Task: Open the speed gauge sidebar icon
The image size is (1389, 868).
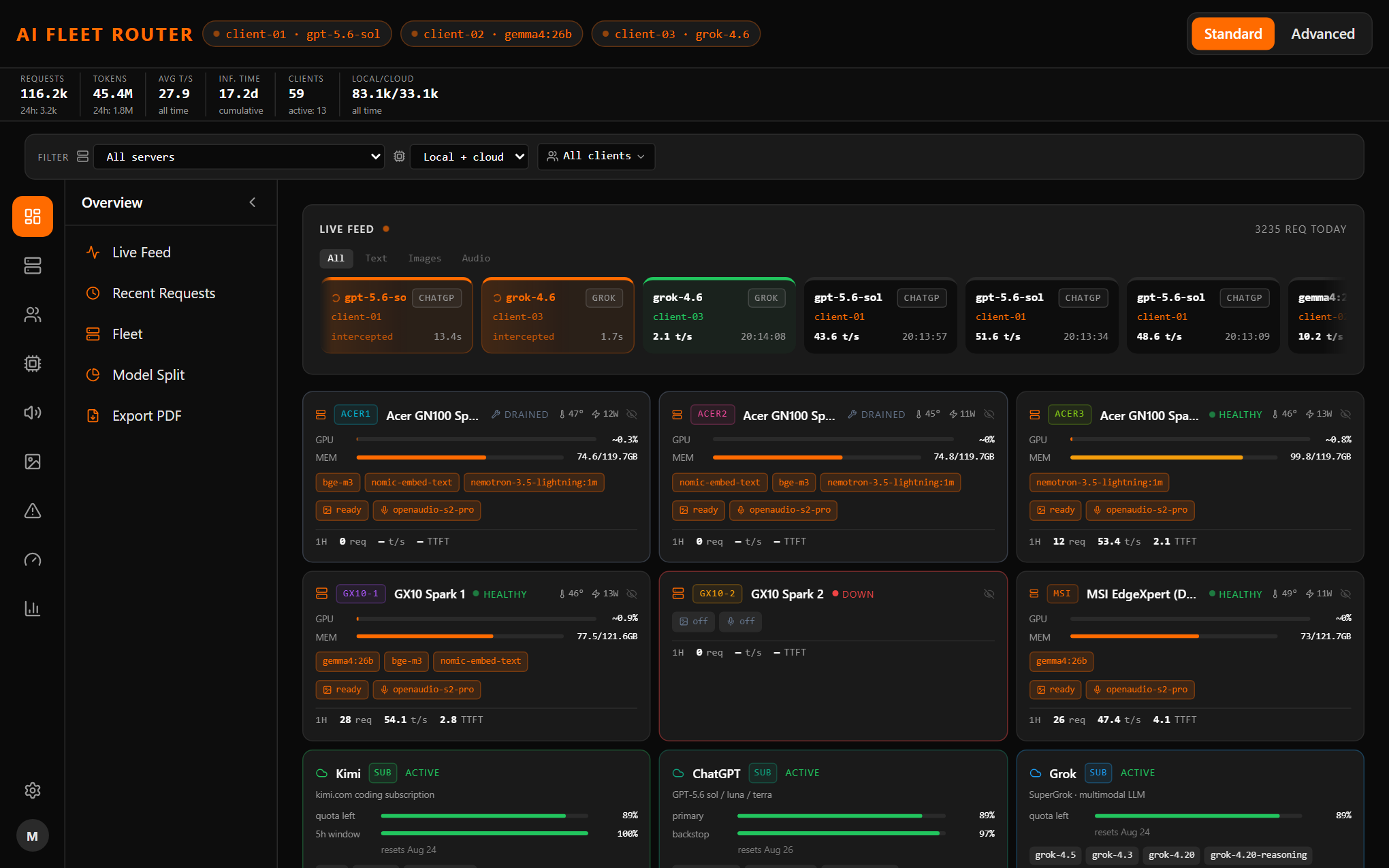Action: click(33, 560)
